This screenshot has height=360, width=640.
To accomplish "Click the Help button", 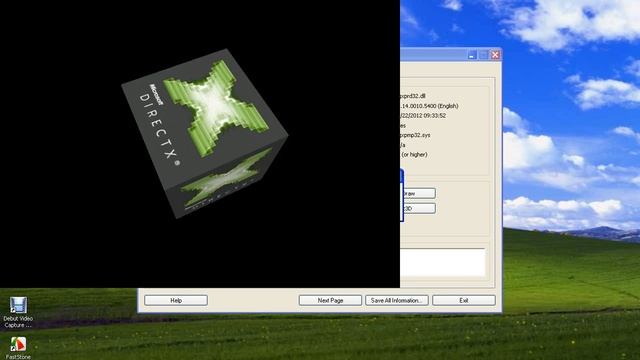I will pyautogui.click(x=176, y=300).
